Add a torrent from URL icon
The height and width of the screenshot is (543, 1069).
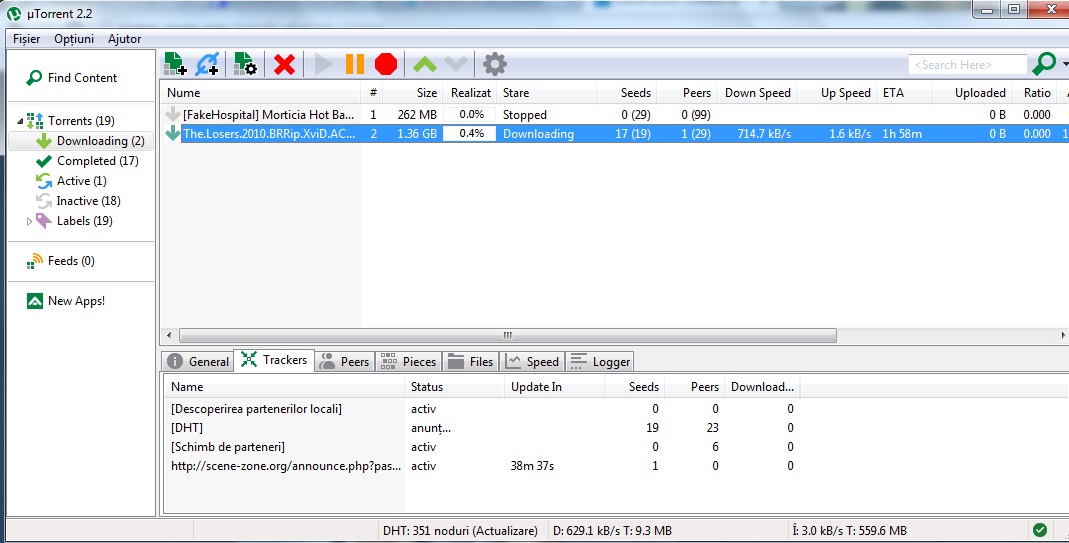pos(207,64)
